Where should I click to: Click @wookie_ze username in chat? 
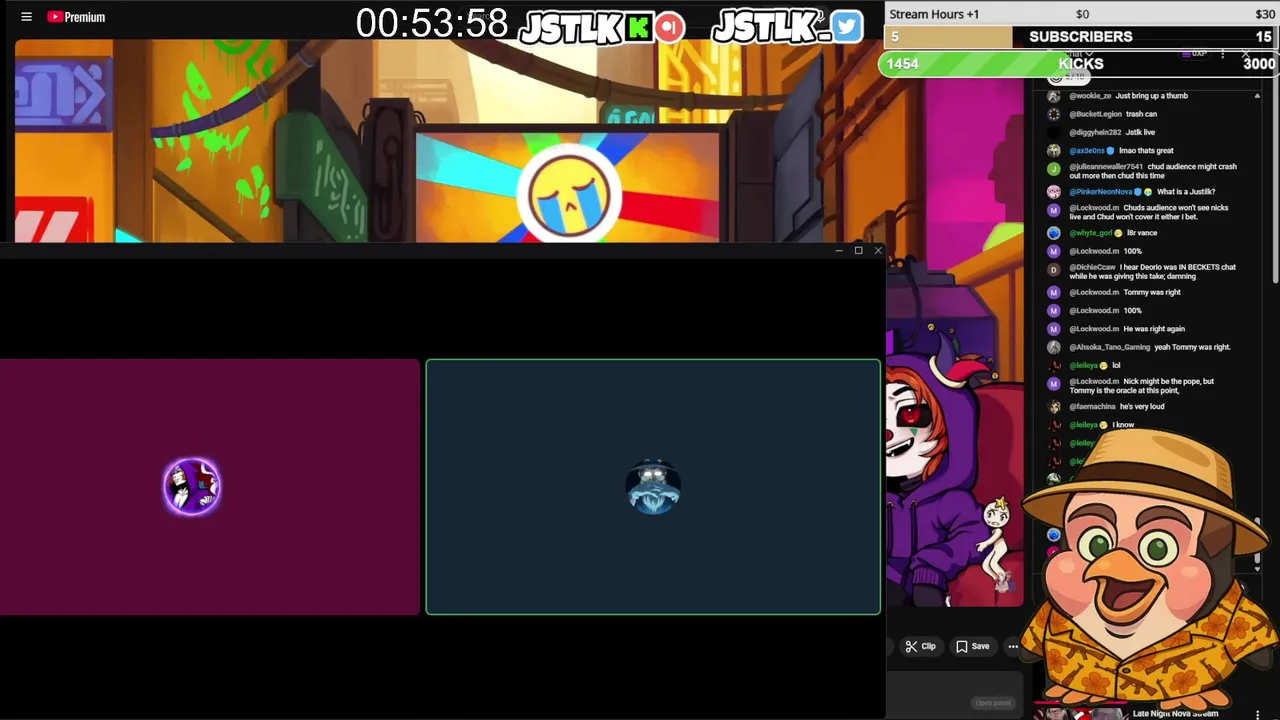tap(1089, 96)
